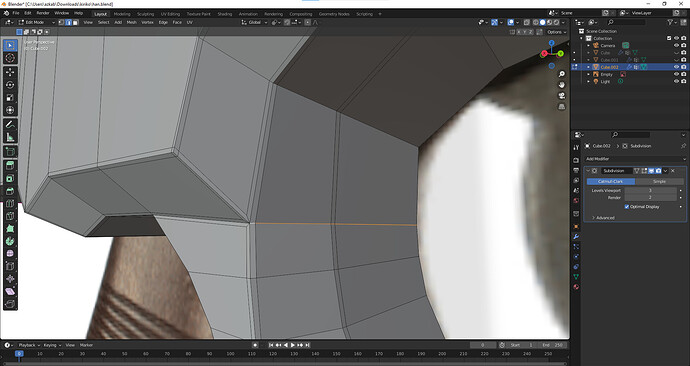The image size is (690, 366).
Task: Select the Edge Slide tool
Action: click(10, 266)
